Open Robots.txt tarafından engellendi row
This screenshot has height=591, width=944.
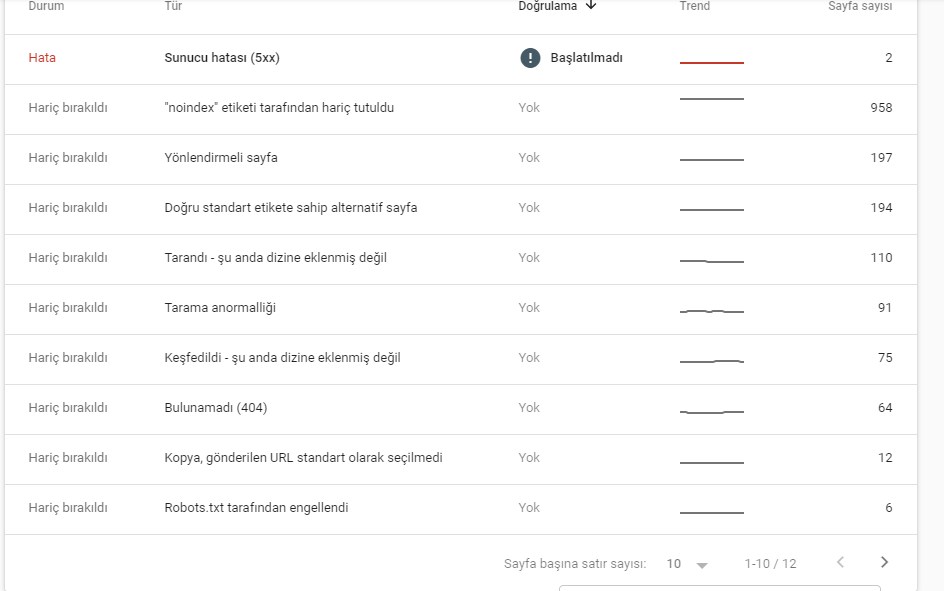point(461,509)
